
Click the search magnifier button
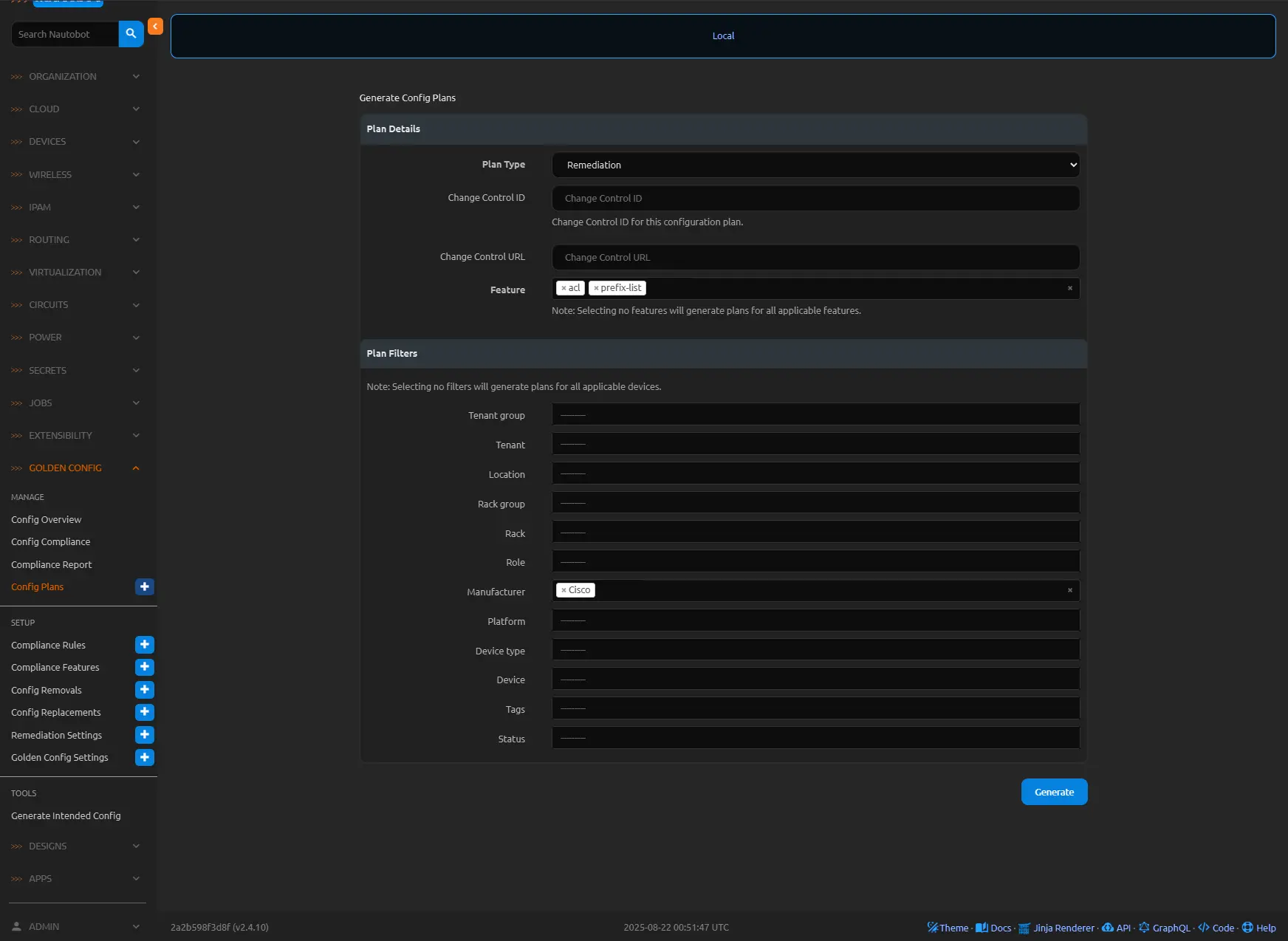[131, 34]
